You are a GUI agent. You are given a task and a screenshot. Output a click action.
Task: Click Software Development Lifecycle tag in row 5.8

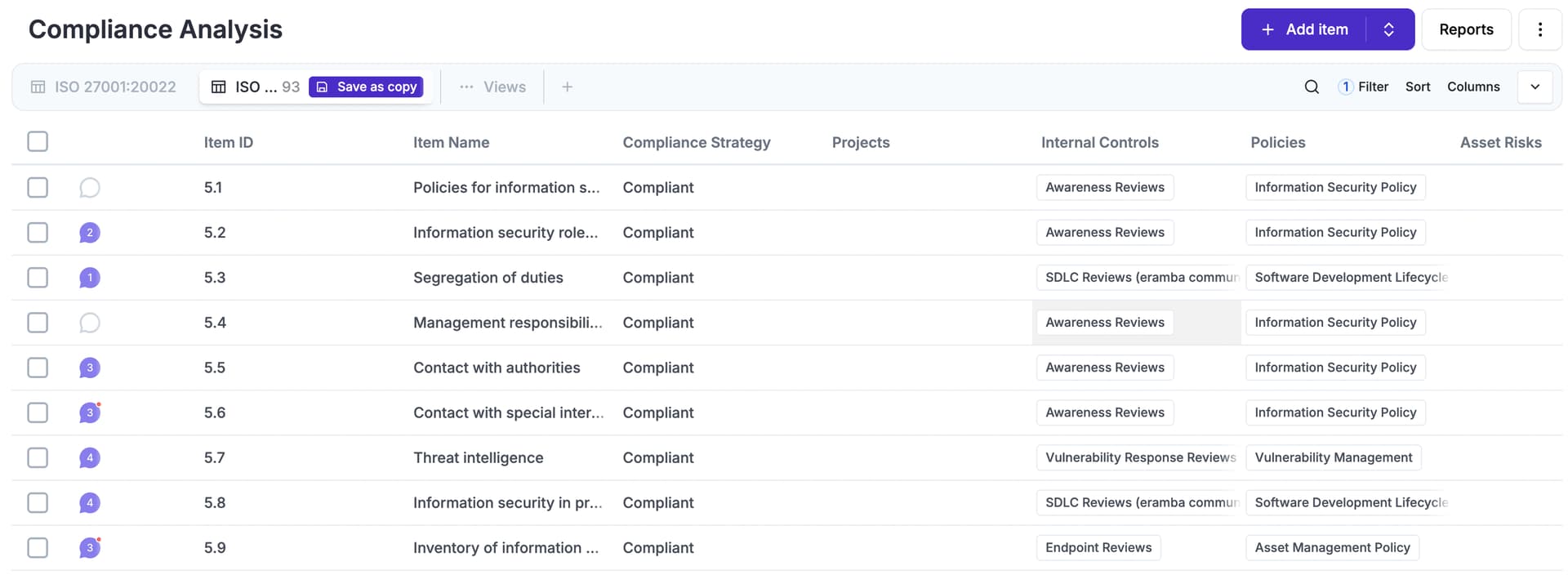[1347, 502]
